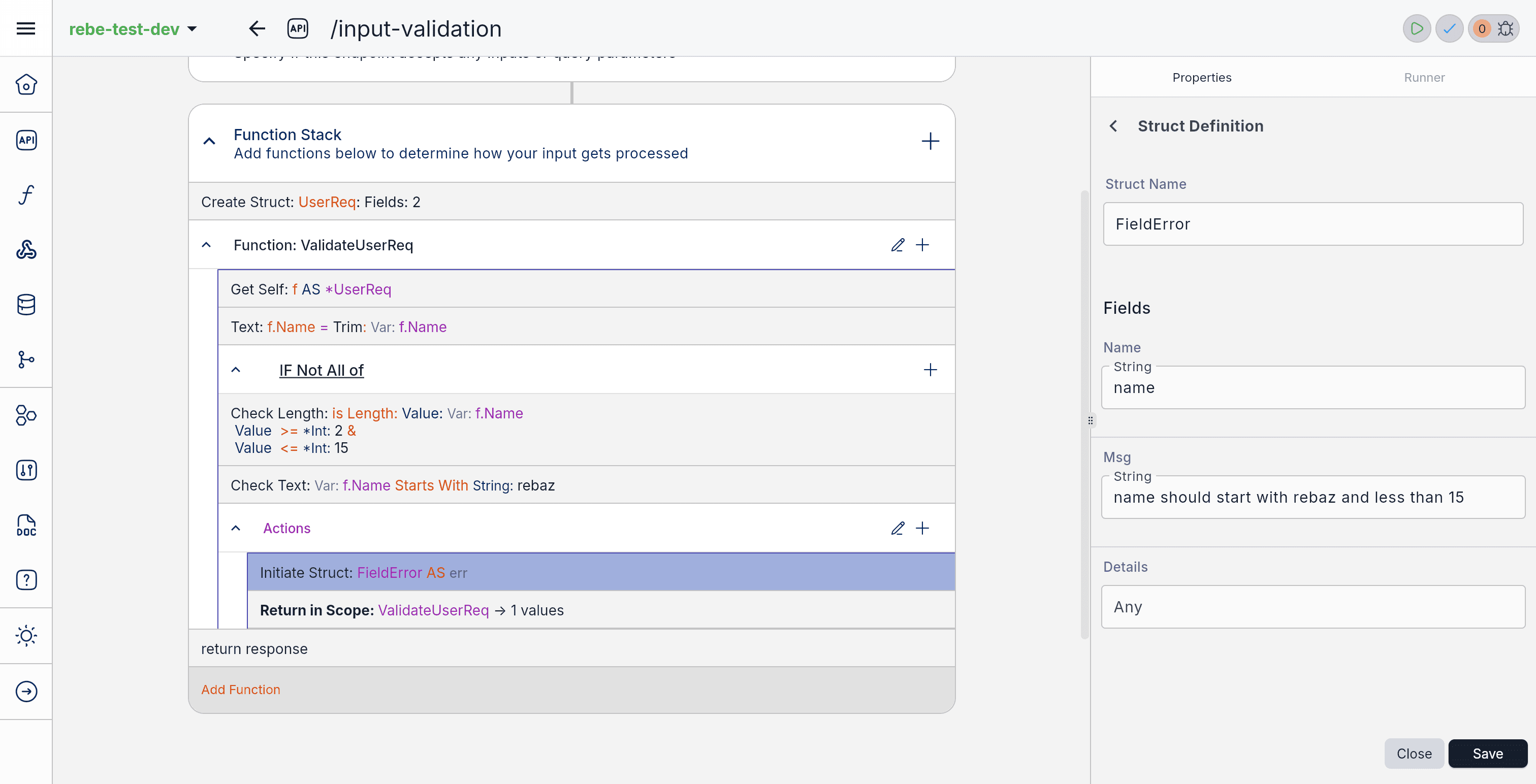The image size is (1536, 784).
Task: Click the panel resize drag handle
Action: [x=1090, y=420]
